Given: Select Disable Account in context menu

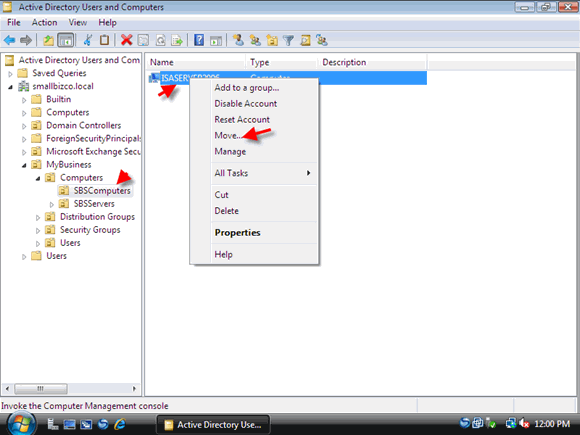Looking at the screenshot, I should pos(246,104).
